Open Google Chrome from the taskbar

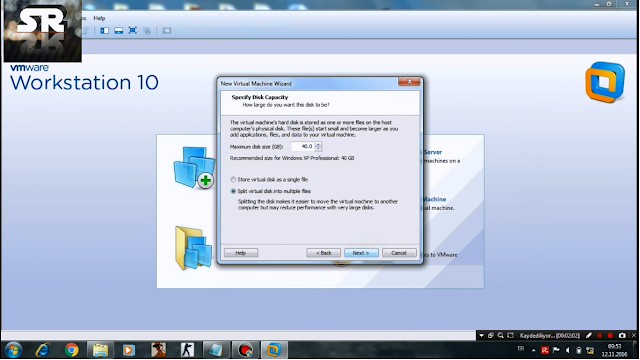coord(71,350)
